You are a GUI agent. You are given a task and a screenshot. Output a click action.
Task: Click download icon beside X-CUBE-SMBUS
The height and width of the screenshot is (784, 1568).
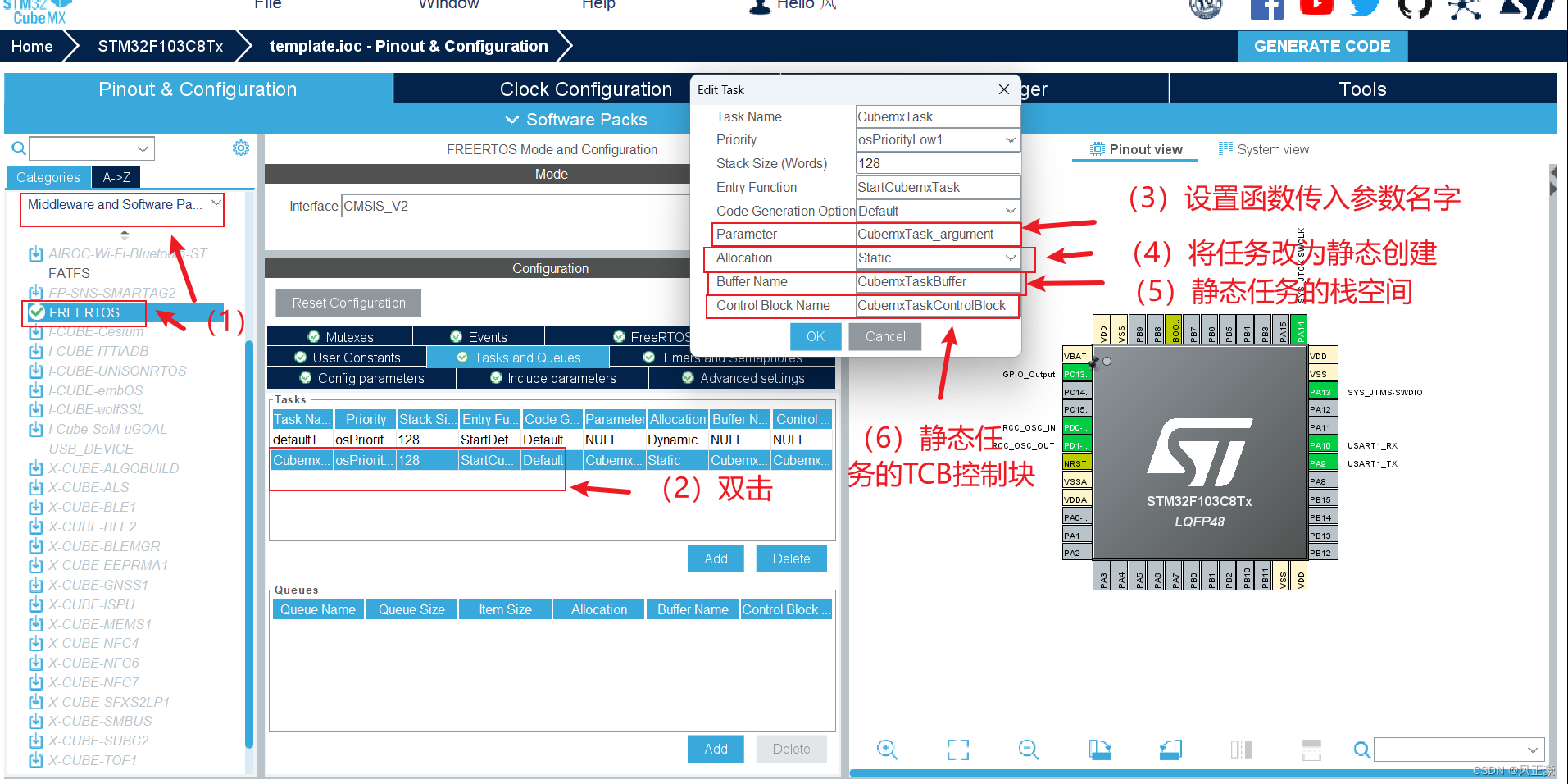[x=36, y=721]
